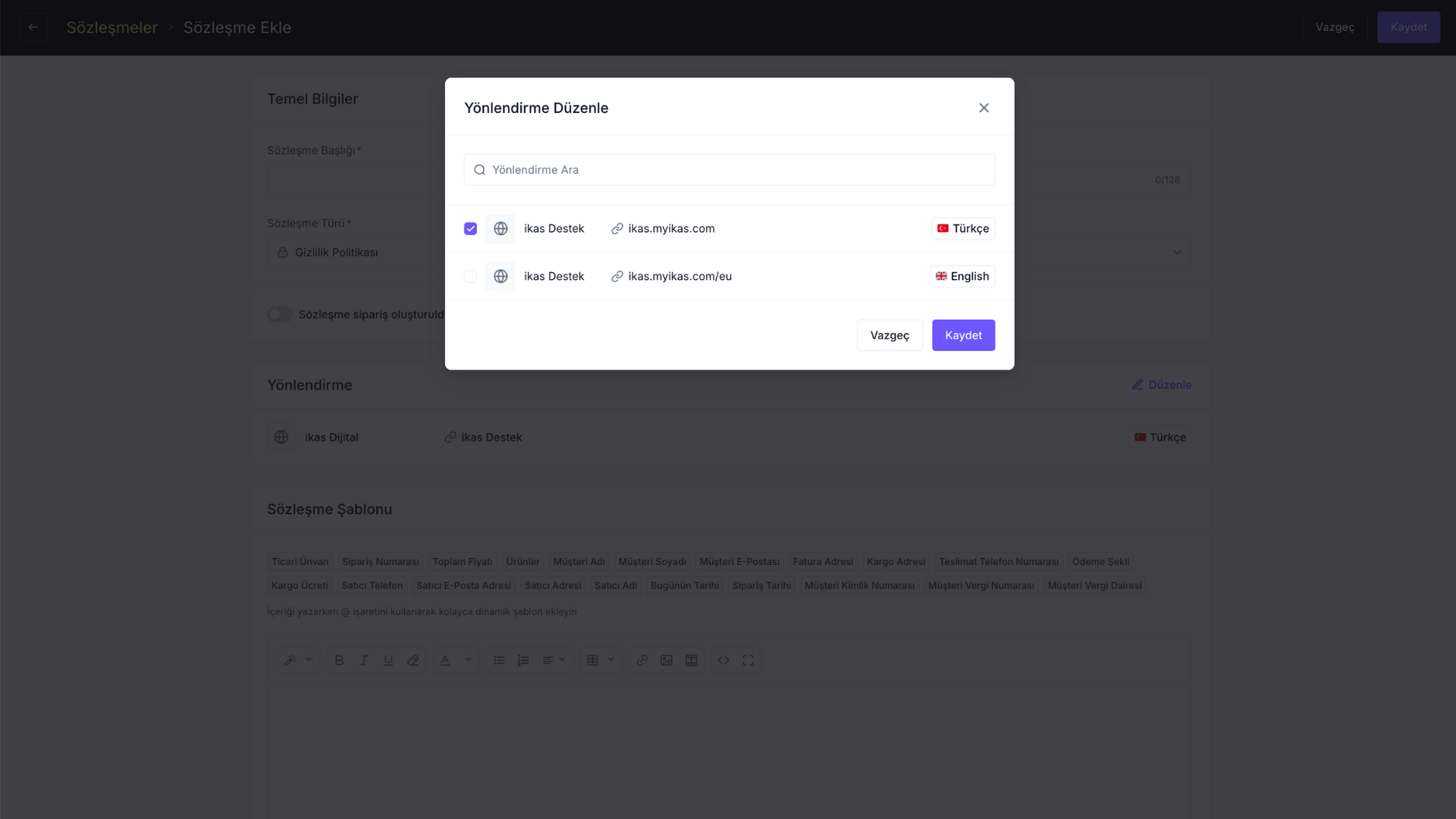Open the magic wand AI tool
1456x819 pixels.
click(x=290, y=661)
